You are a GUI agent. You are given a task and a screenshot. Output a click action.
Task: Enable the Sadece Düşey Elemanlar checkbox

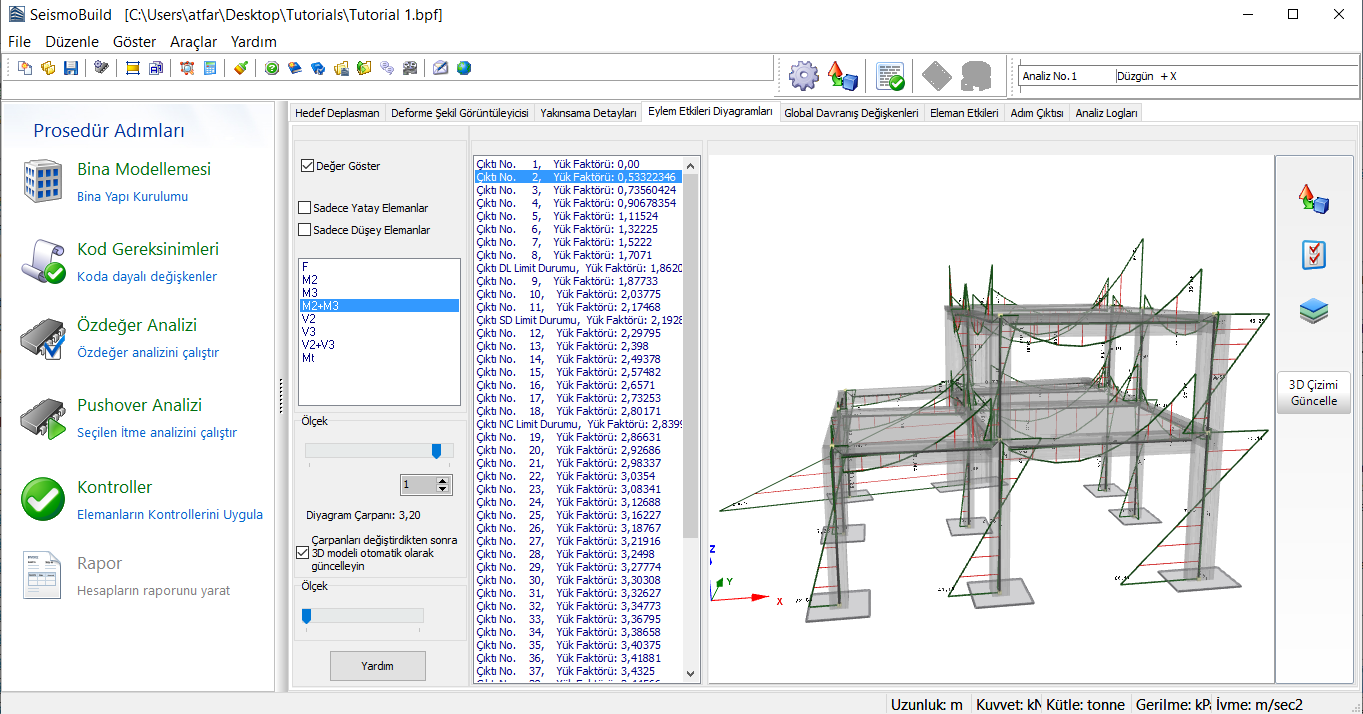click(x=305, y=230)
